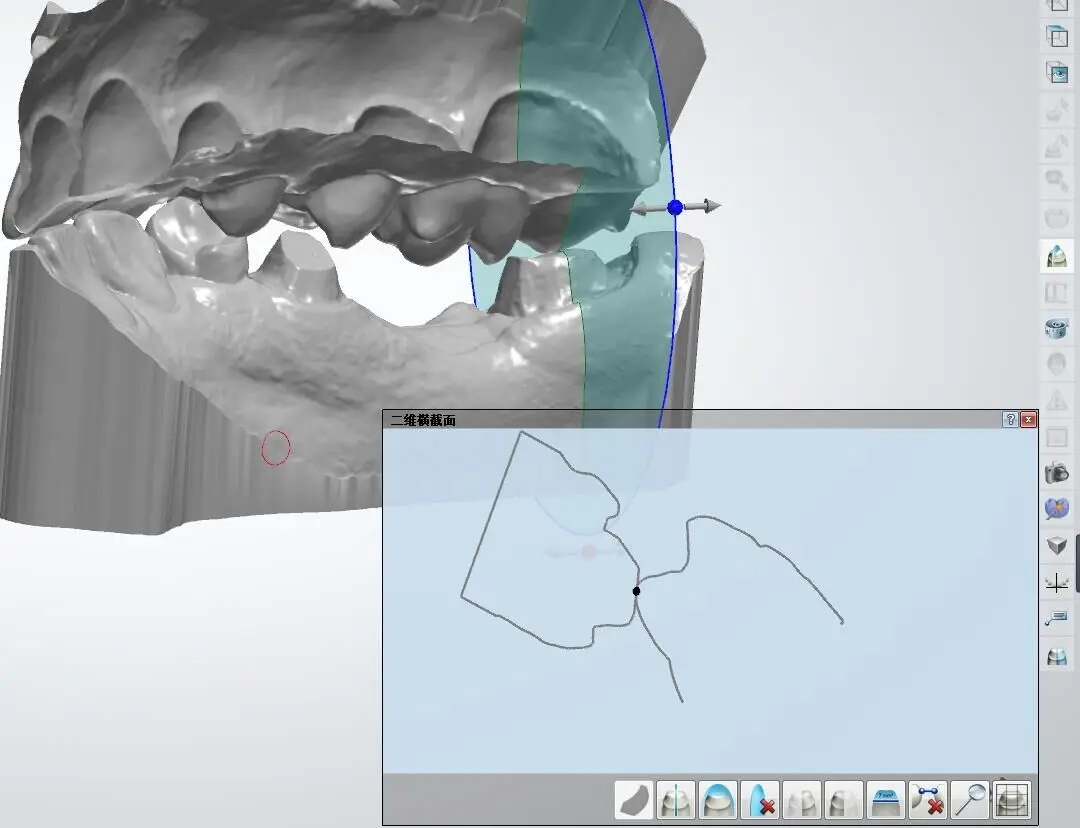Image resolution: width=1080 pixels, height=828 pixels.
Task: Click the blue shape with red X icon
Action: click(760, 800)
